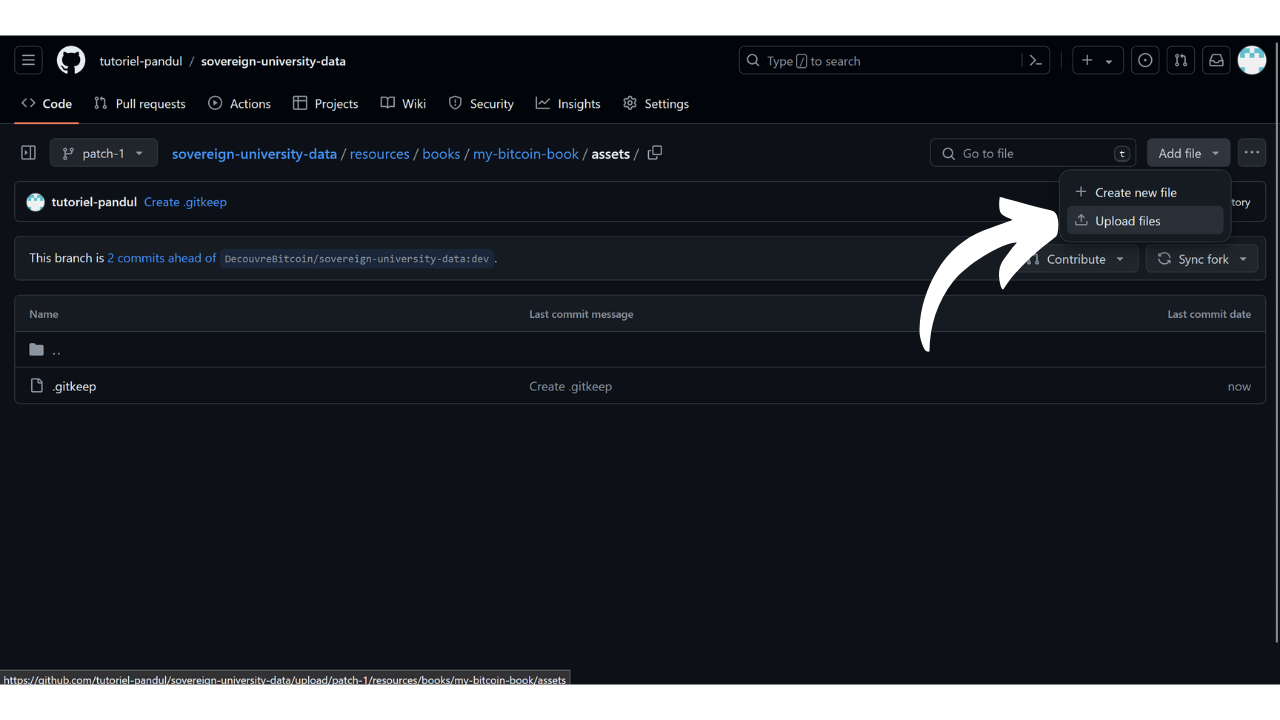Open the notifications inbox icon
1280x720 pixels.
click(x=1216, y=60)
